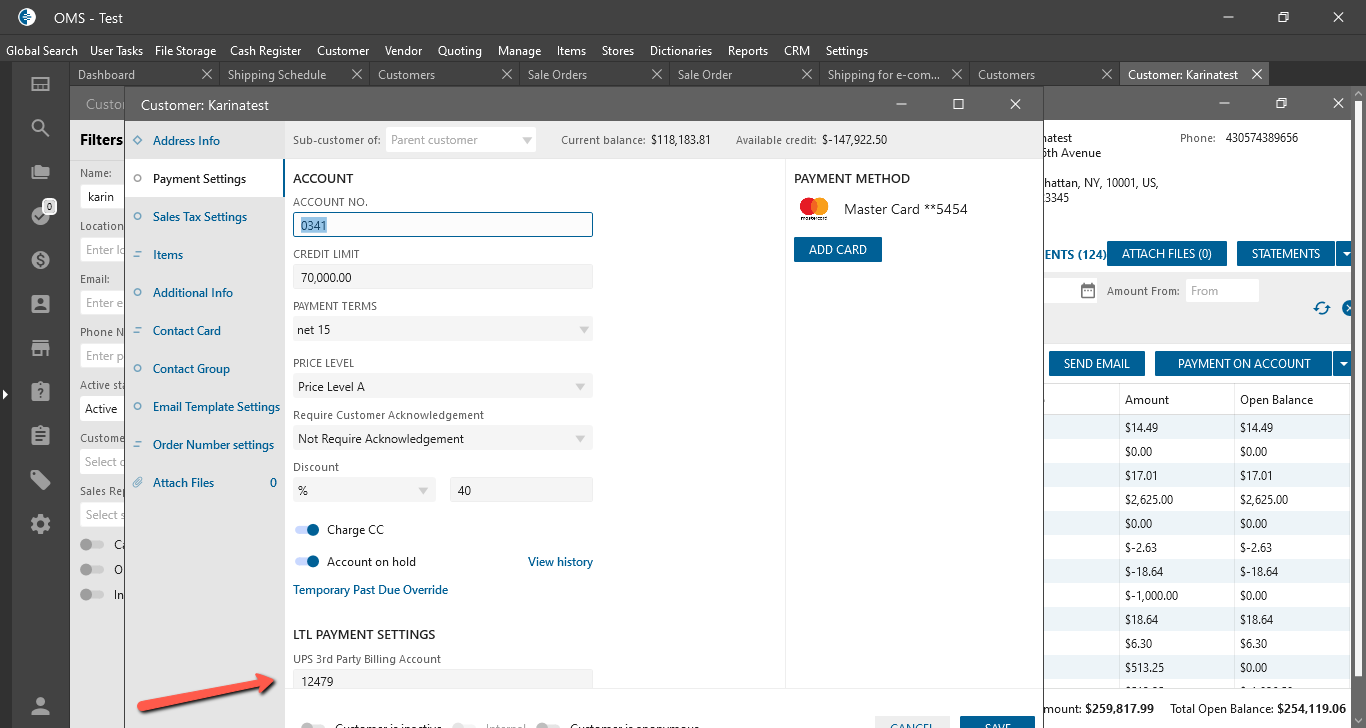Close the Shipping Schedule tab
The image size is (1366, 728).
tap(357, 75)
